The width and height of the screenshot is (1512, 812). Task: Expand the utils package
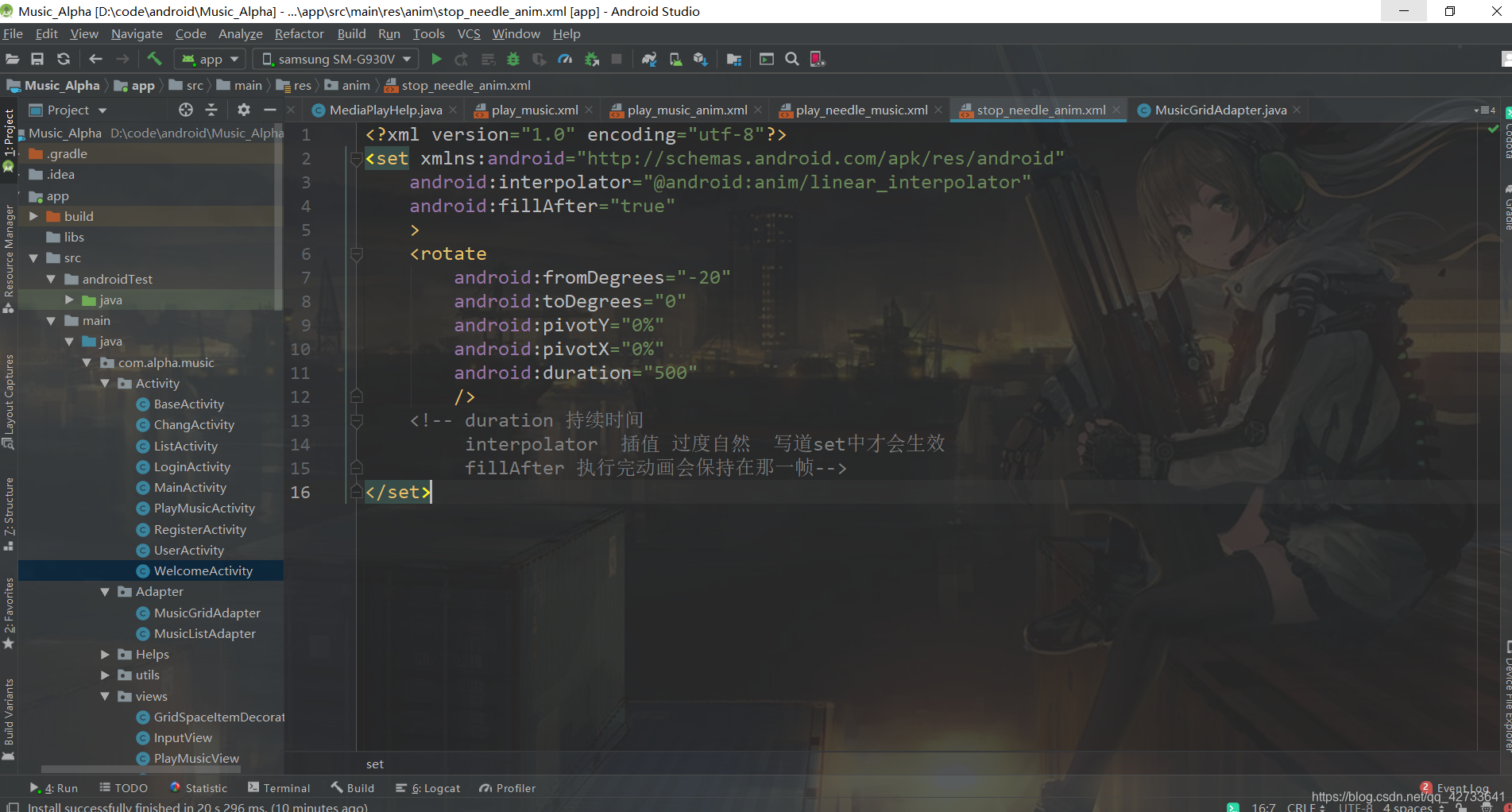pos(105,675)
